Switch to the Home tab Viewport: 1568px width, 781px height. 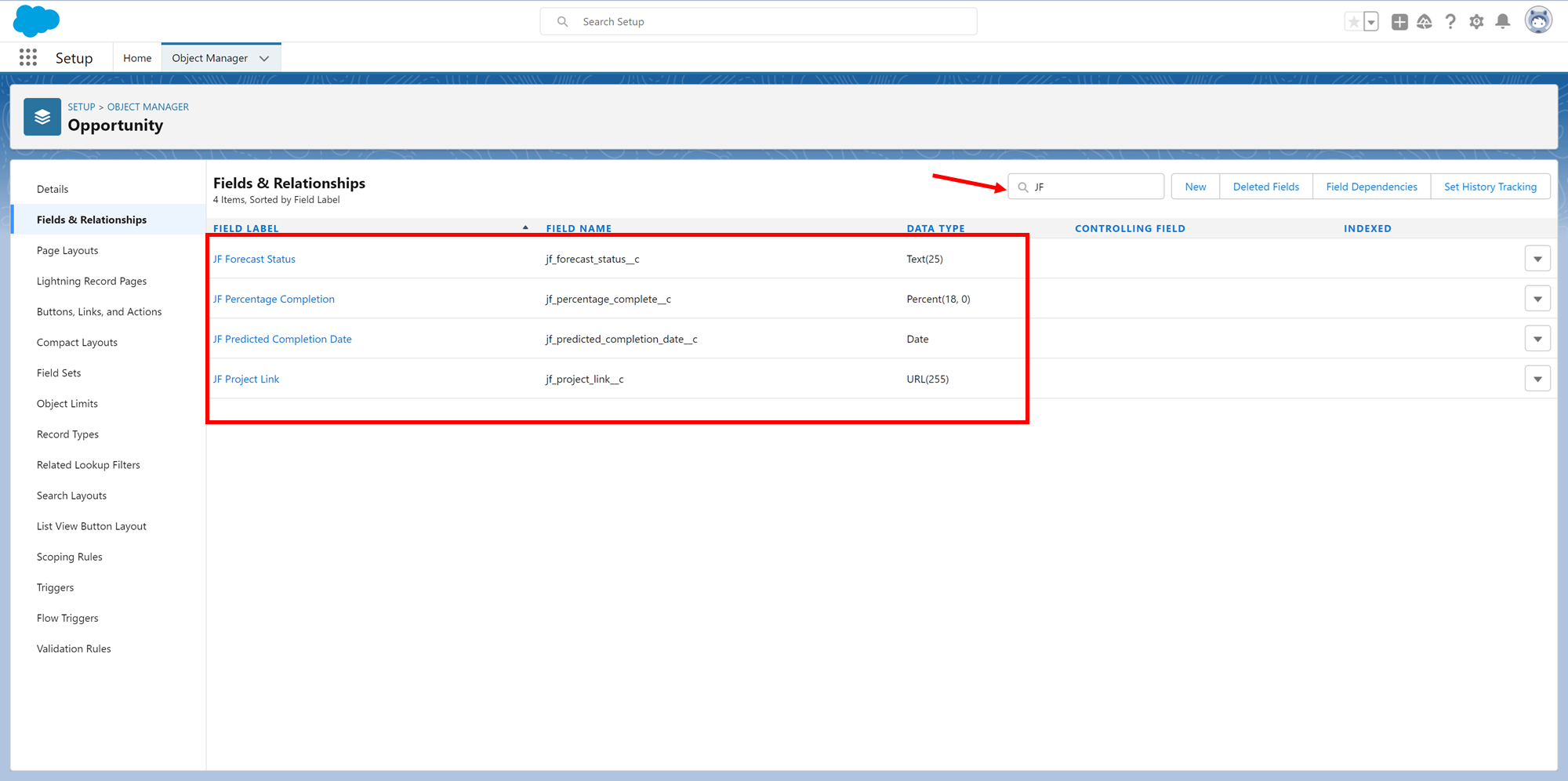click(137, 58)
